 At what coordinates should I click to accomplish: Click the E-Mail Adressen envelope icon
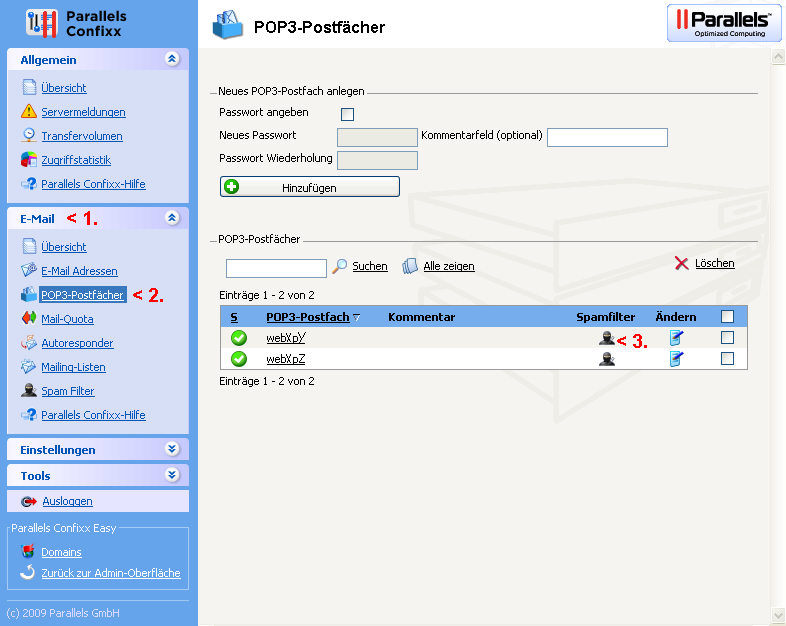29,270
